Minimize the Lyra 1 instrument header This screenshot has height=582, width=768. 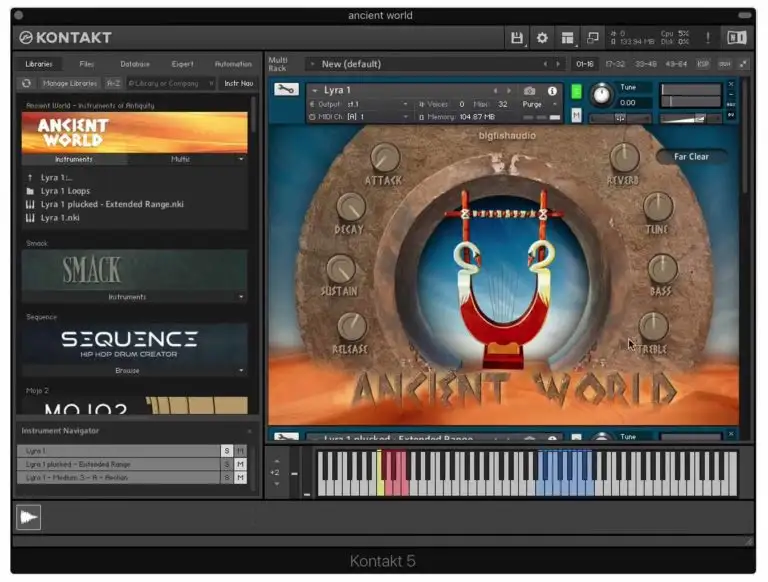pos(731,94)
